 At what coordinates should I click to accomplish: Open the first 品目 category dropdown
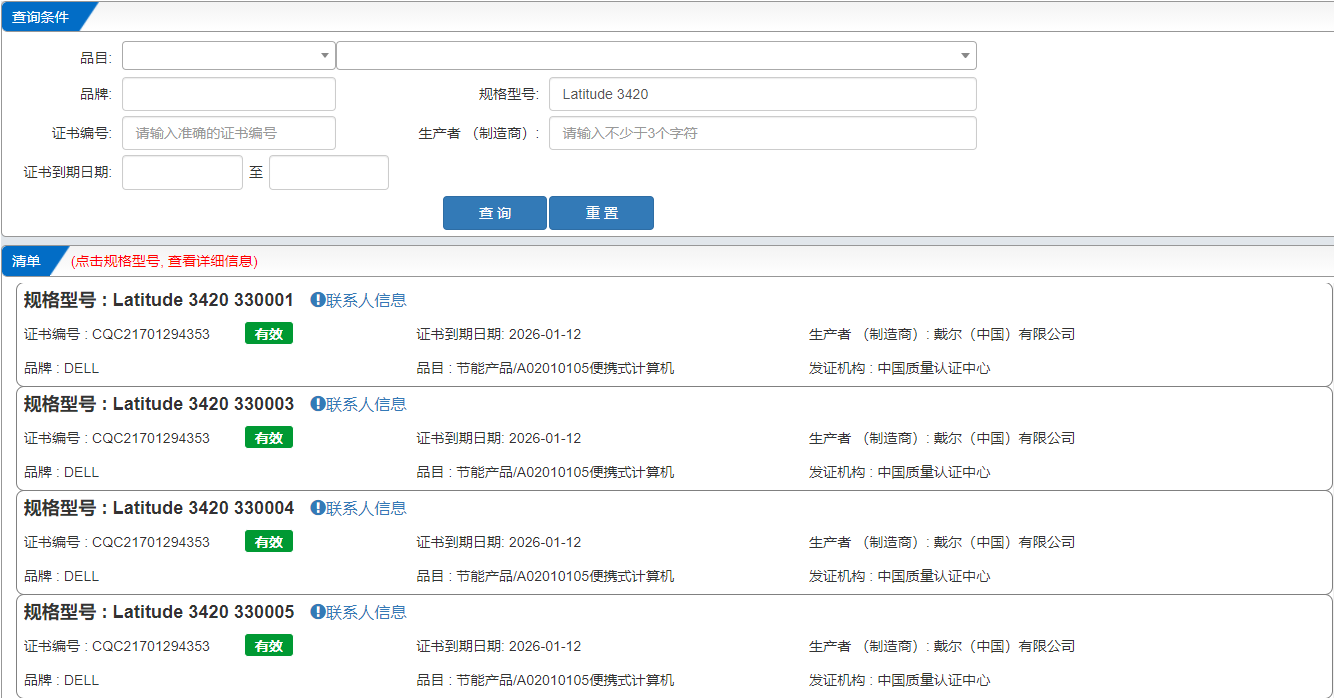[229, 56]
